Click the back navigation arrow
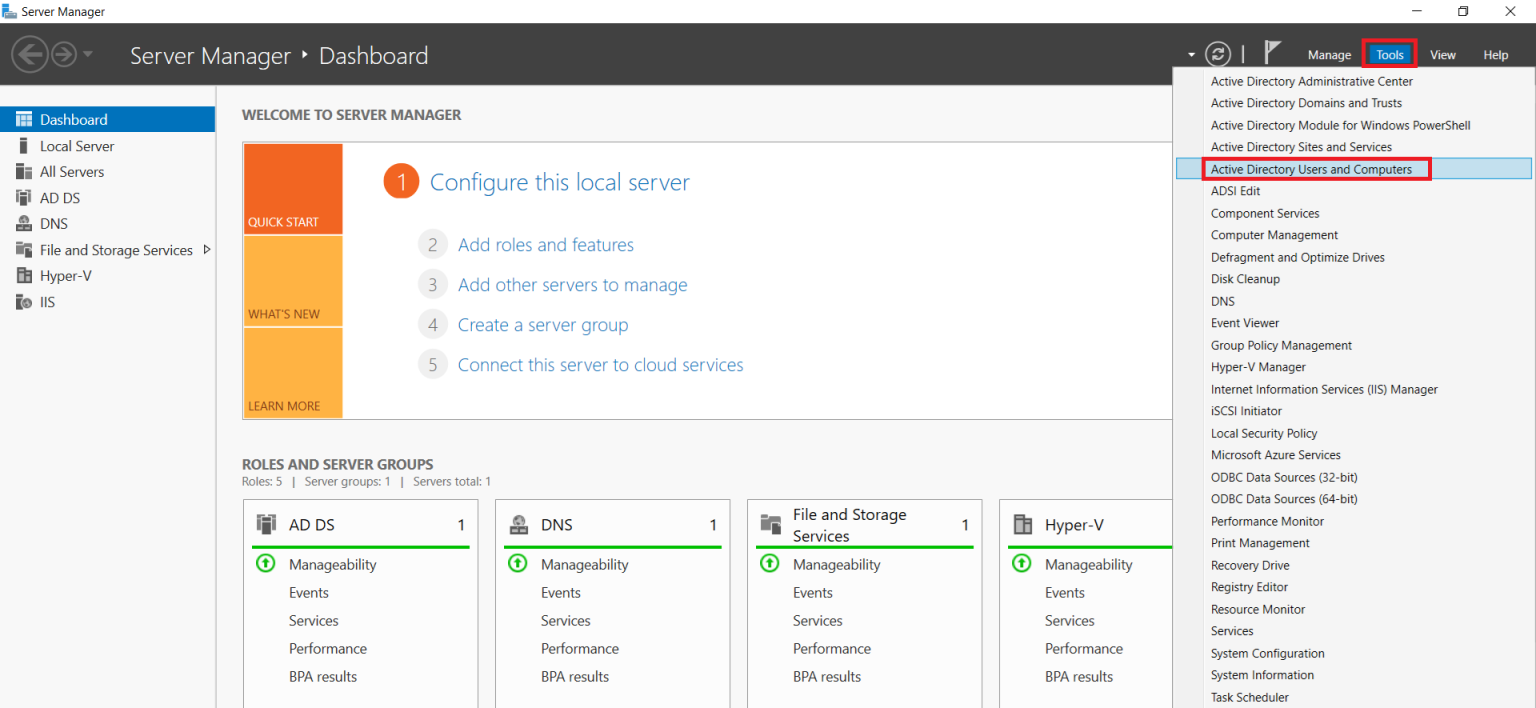Screen dimensions: 1536x708 30,53
